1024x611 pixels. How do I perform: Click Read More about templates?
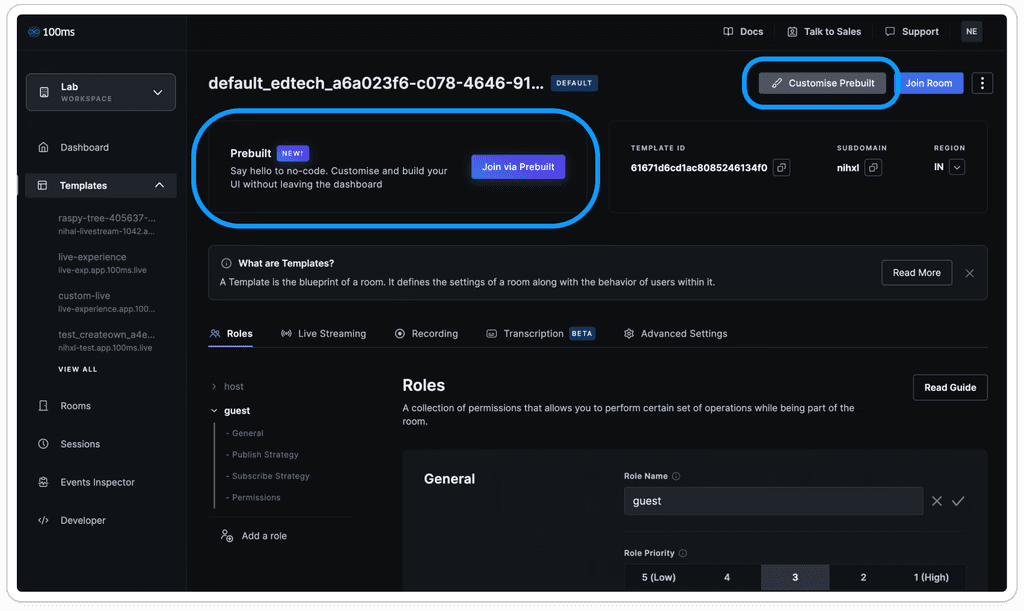click(916, 273)
